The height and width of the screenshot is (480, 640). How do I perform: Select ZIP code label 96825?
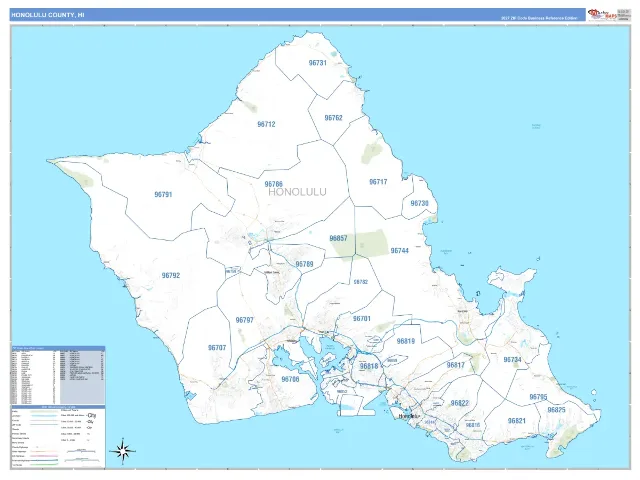coord(556,410)
